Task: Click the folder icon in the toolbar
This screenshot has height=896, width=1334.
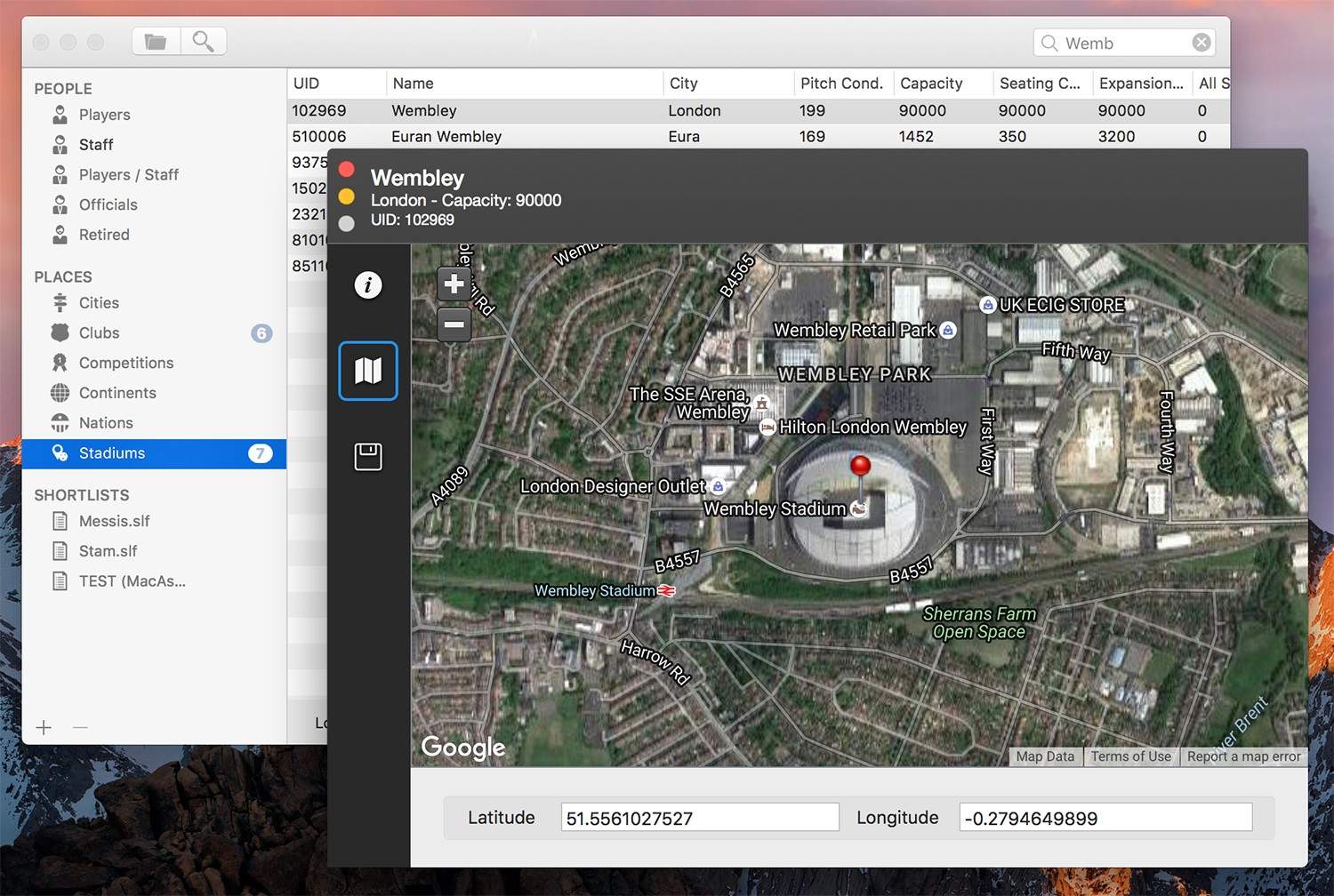Action: 156,42
